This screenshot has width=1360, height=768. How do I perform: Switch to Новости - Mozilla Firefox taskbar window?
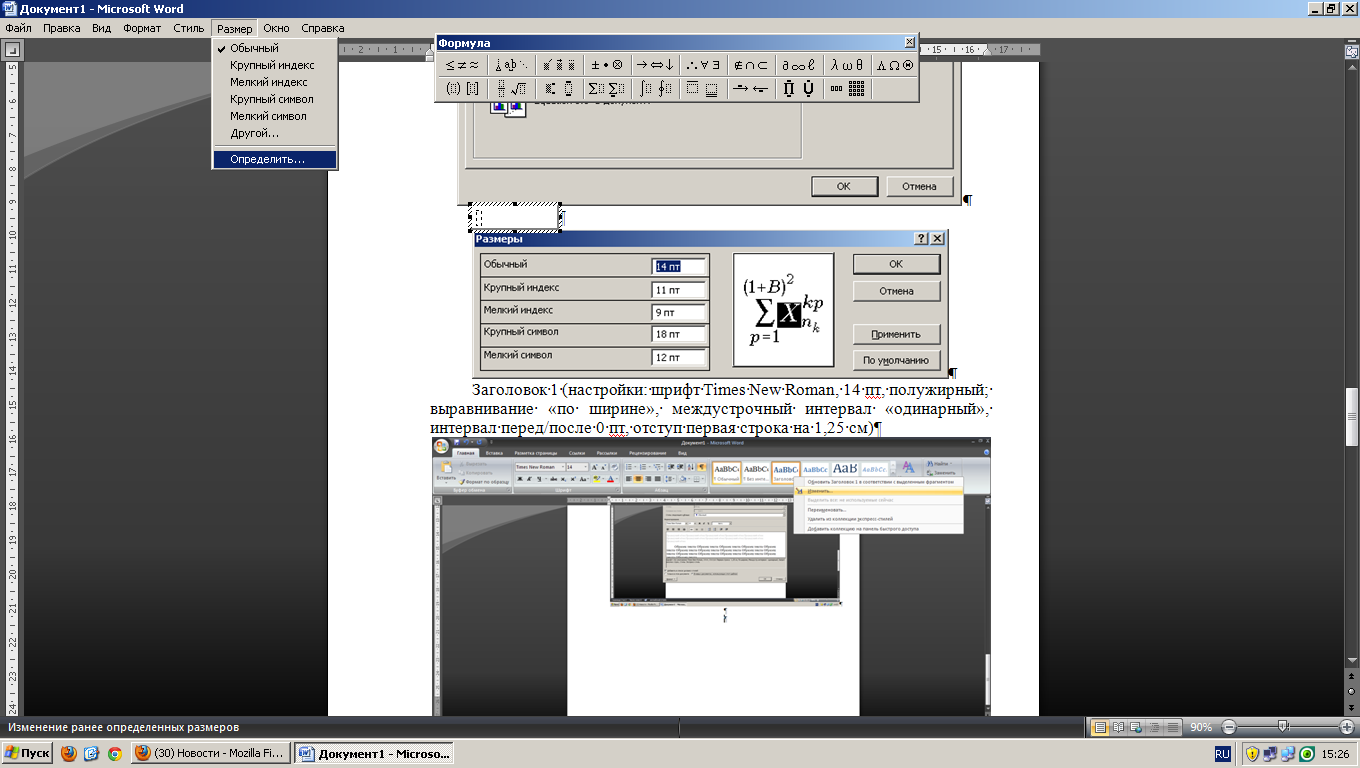click(210, 753)
